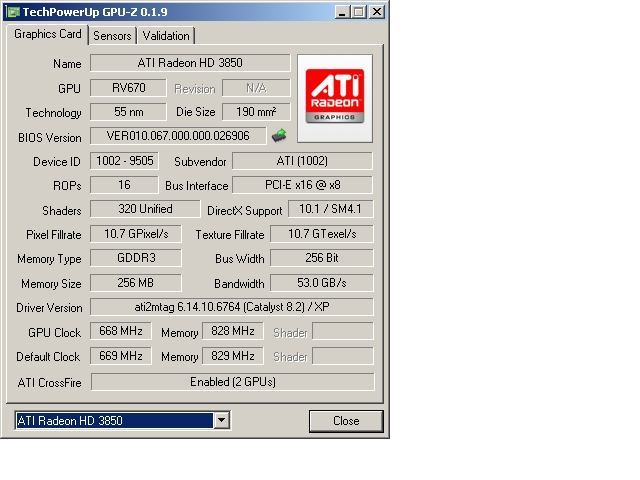Click the Close button
The height and width of the screenshot is (480, 640).
(x=346, y=421)
